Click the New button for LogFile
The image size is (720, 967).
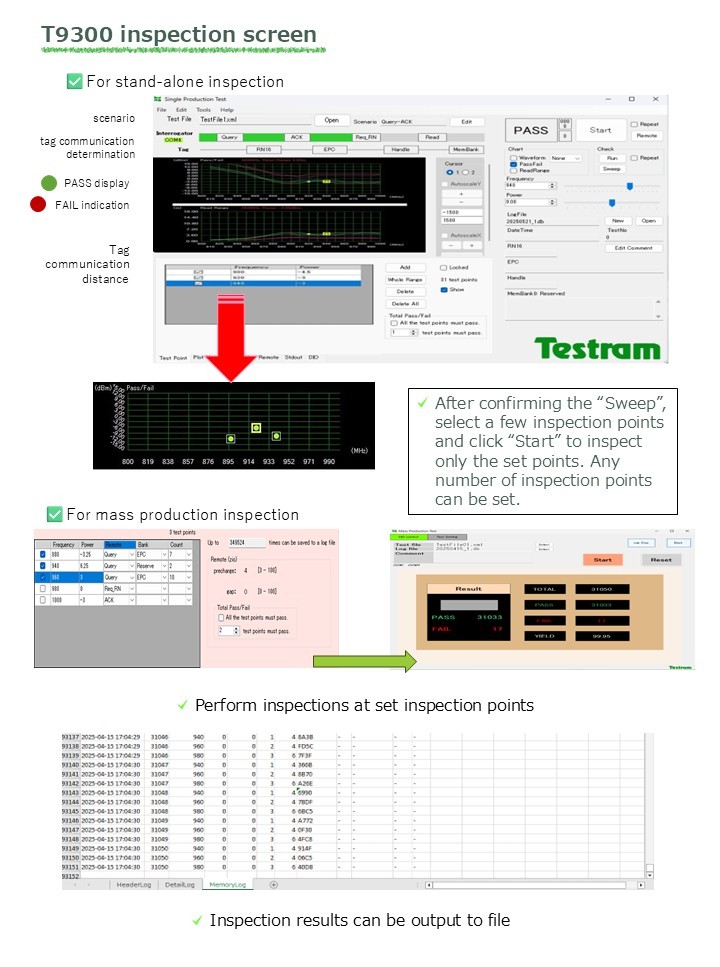tap(618, 221)
